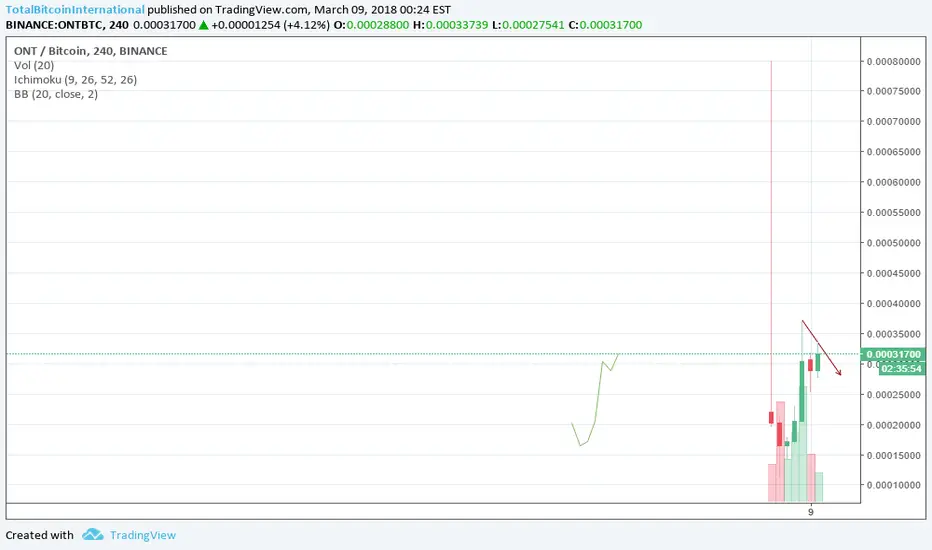Click the 0.00060000 price axis label
The width and height of the screenshot is (932, 550).
pyautogui.click(x=893, y=182)
